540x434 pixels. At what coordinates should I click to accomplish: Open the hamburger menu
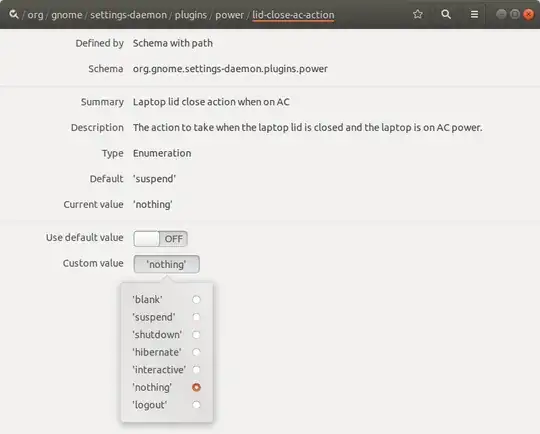pyautogui.click(x=474, y=14)
